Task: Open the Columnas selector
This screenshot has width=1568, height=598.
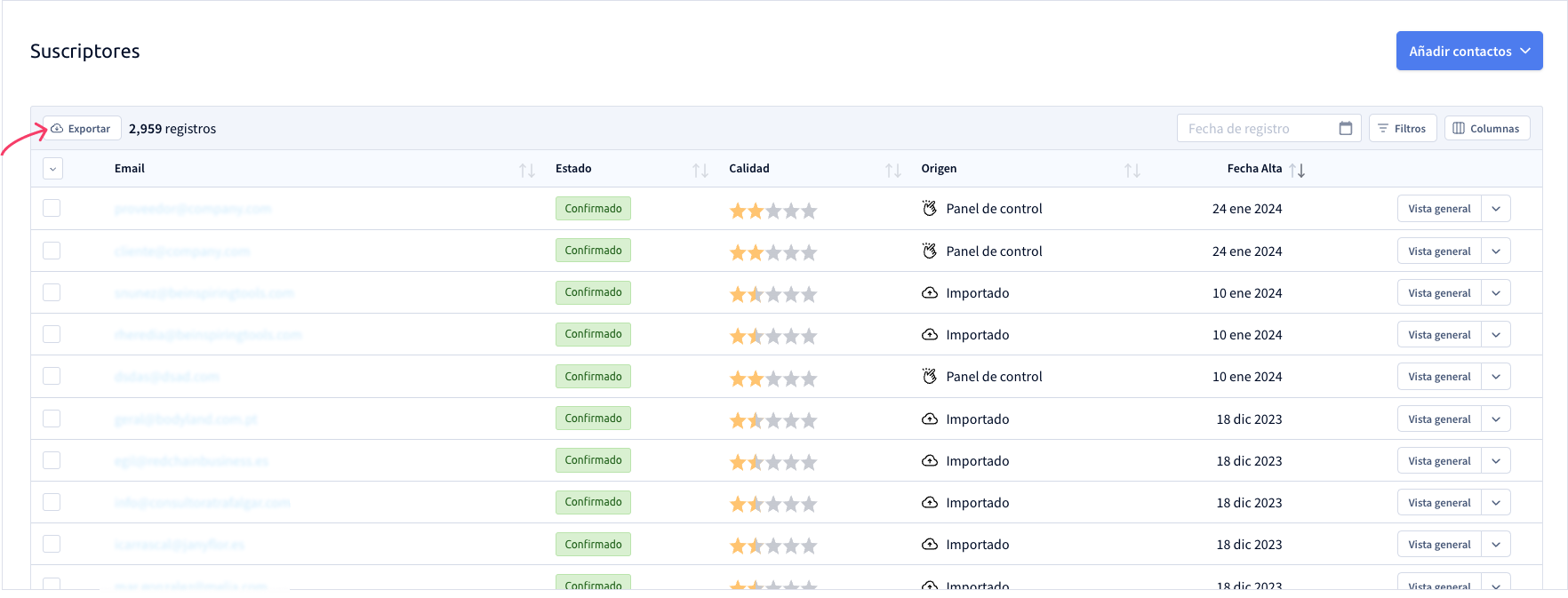Action: [1486, 129]
